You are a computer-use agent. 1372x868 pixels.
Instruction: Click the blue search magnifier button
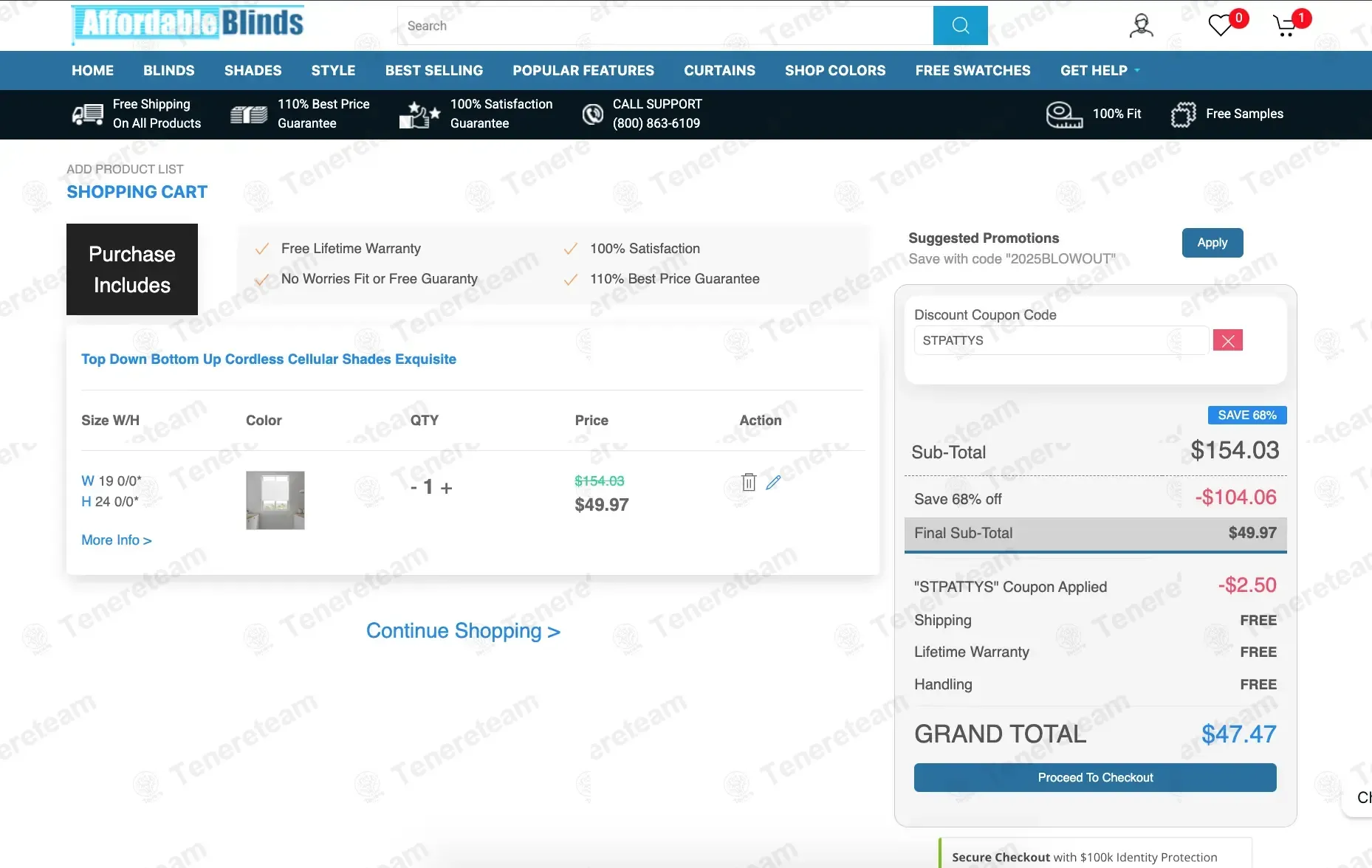pyautogui.click(x=960, y=26)
